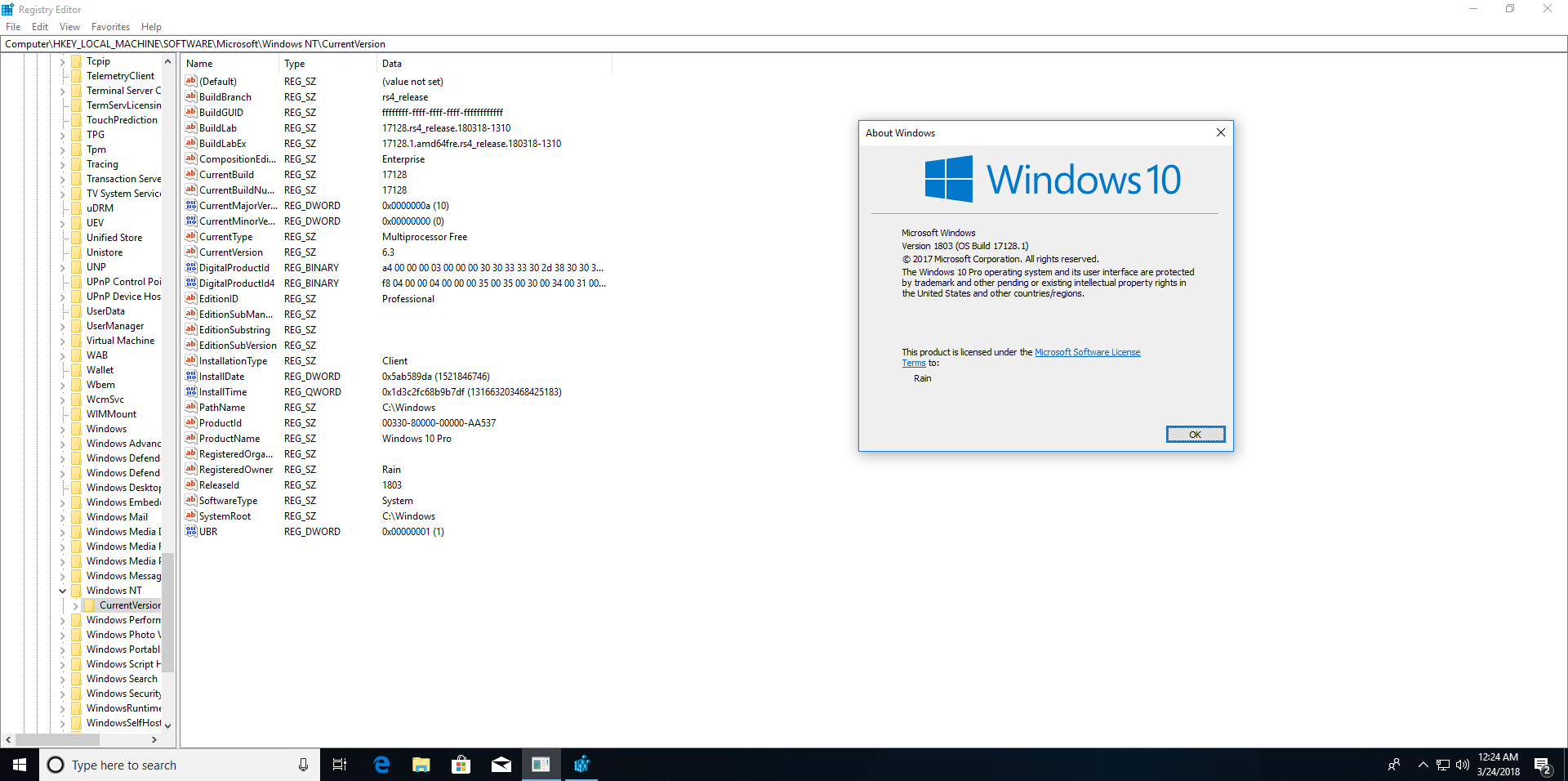Expand the CurrentVersion tree node
The height and width of the screenshot is (781, 1568).
75,605
